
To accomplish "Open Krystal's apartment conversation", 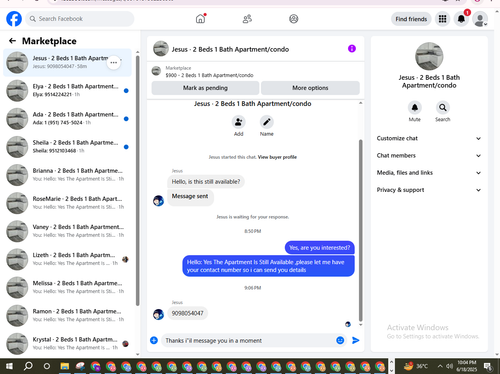I will click(67, 343).
